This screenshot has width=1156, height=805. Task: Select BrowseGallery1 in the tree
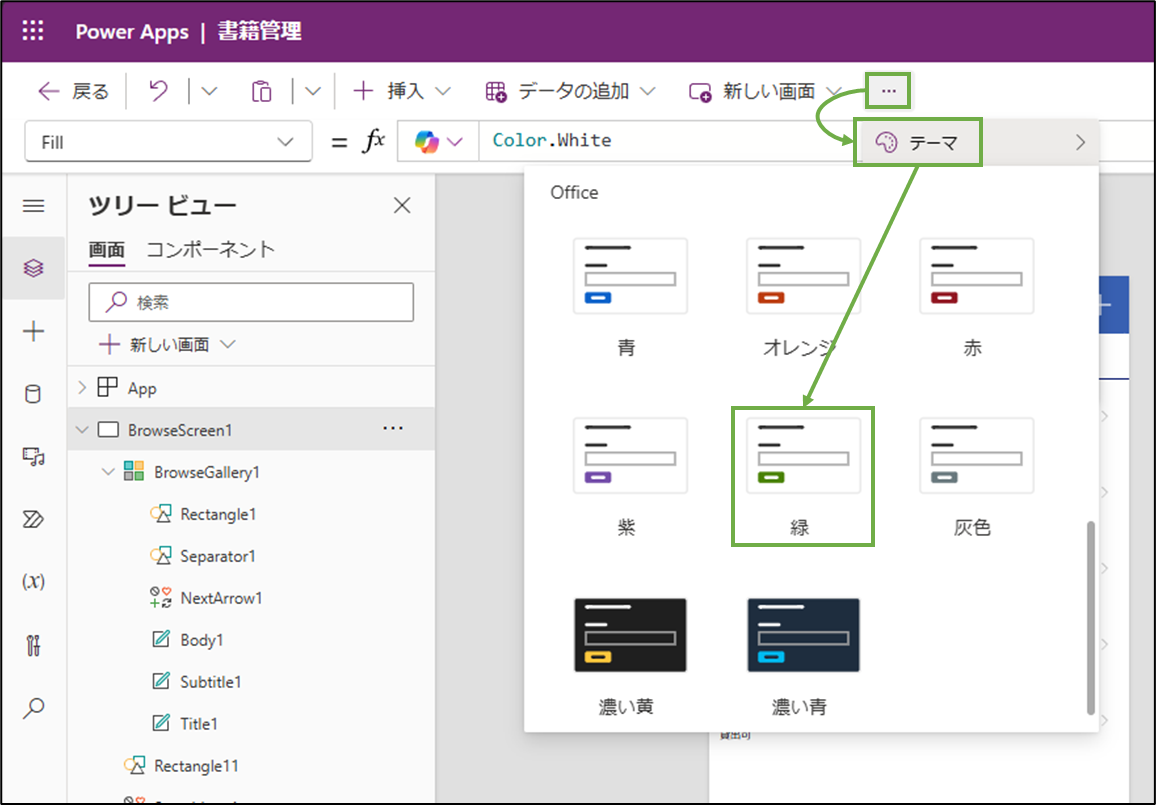tap(206, 472)
